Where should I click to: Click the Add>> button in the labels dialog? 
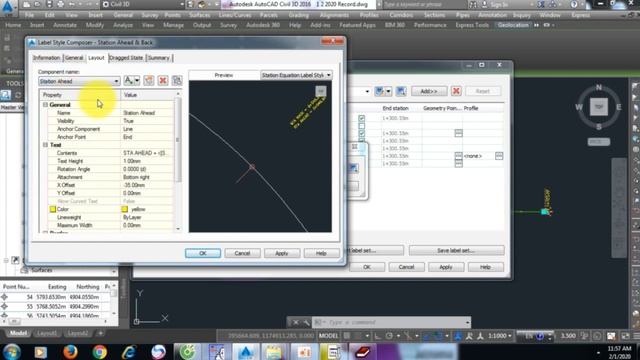(429, 91)
